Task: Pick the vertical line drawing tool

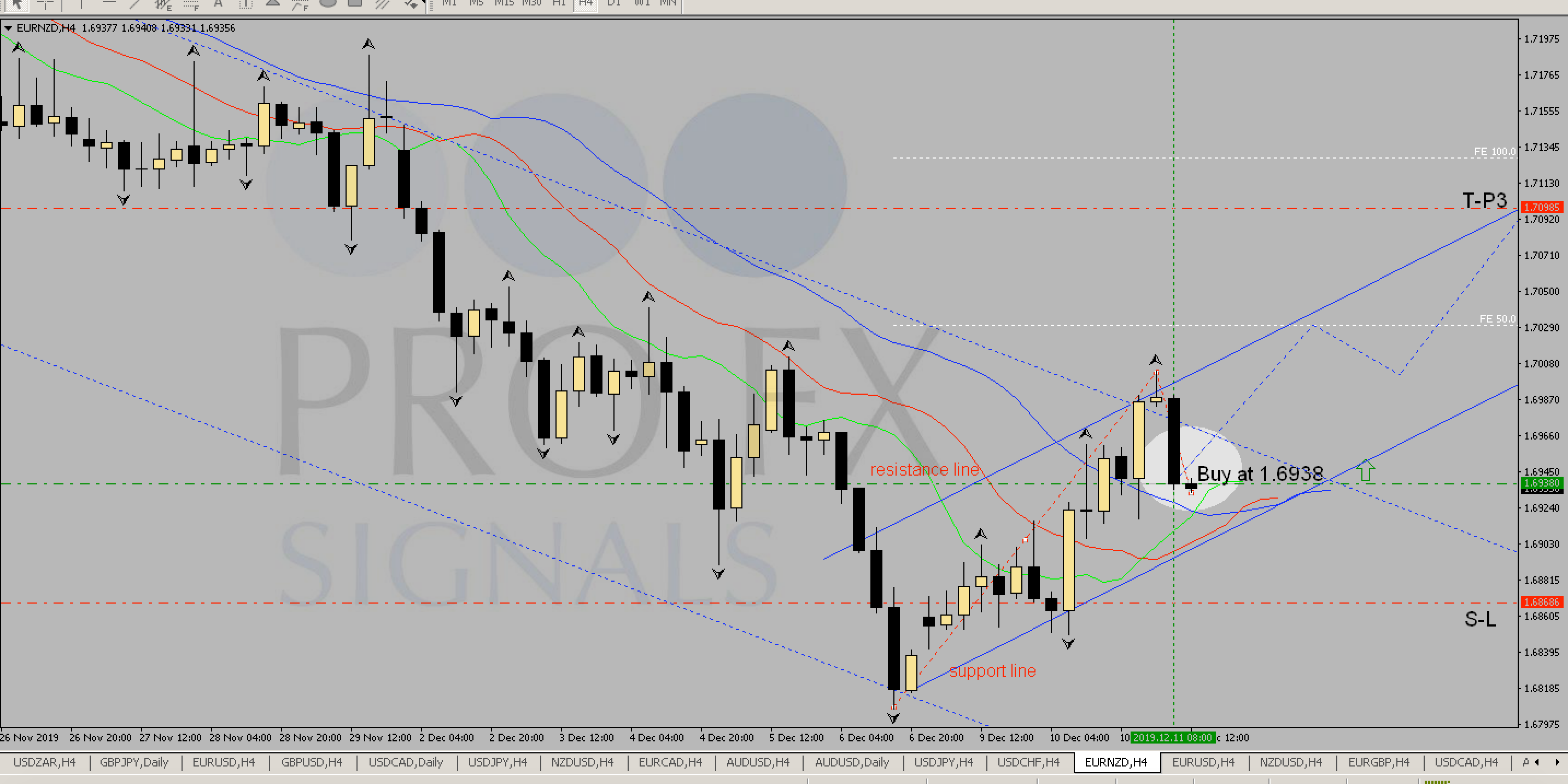Action: tap(80, 4)
